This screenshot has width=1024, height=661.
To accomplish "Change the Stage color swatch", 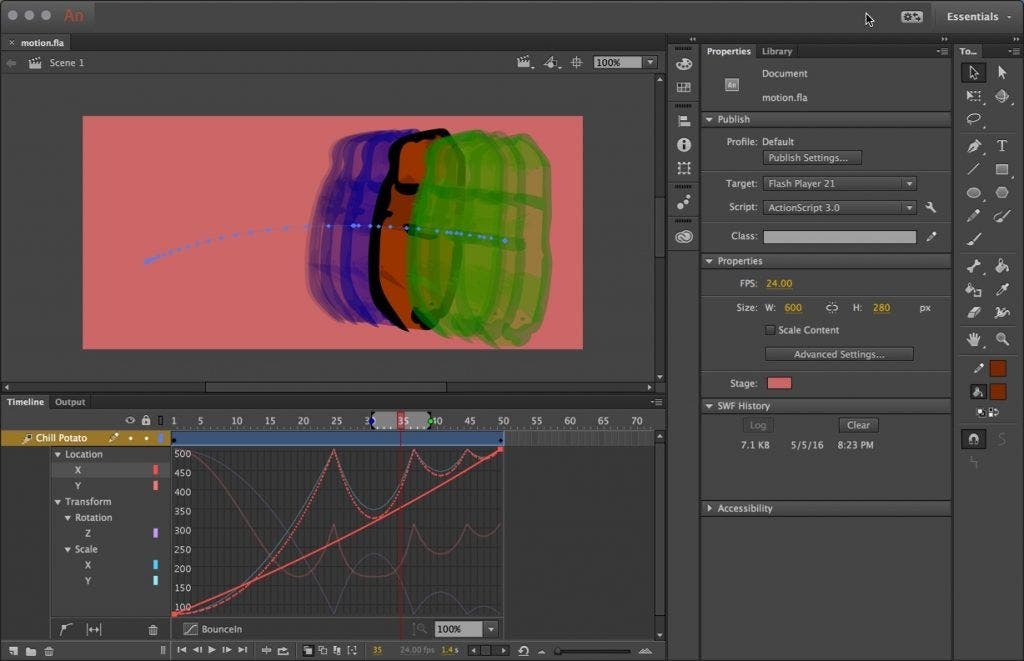I will (x=779, y=383).
